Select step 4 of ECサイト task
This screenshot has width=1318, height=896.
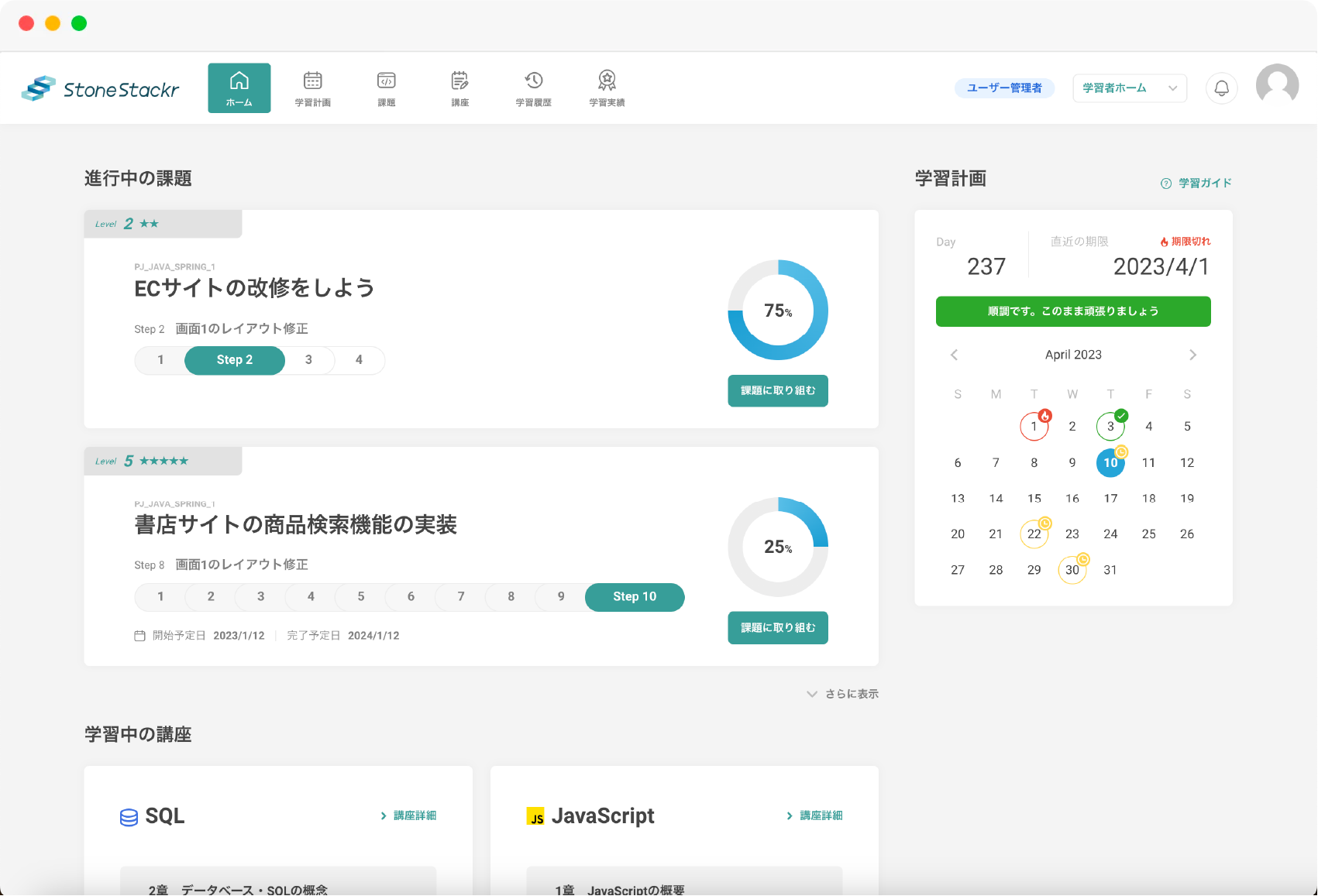coord(359,360)
